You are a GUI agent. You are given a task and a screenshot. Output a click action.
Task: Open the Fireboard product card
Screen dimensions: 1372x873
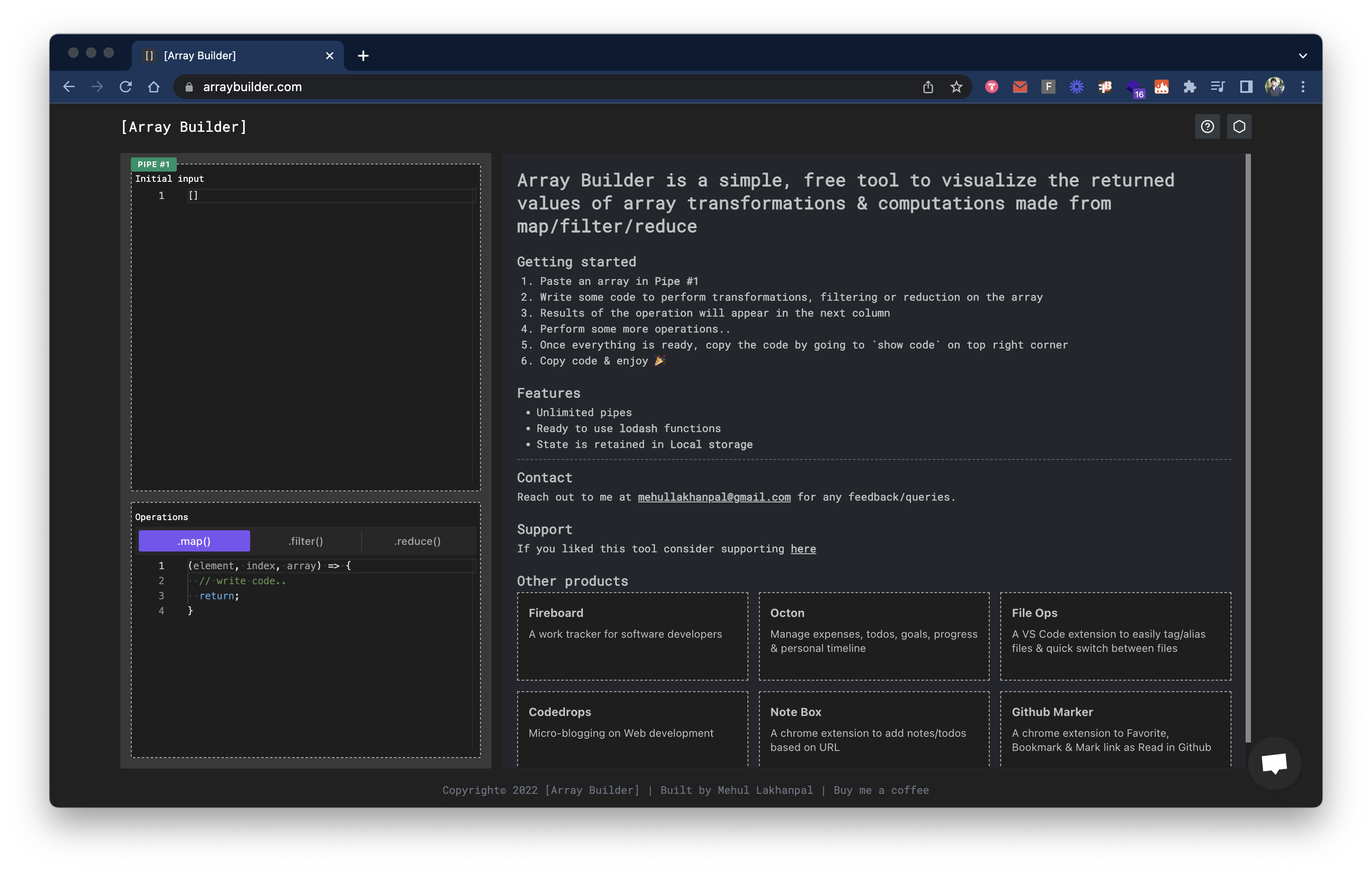(633, 636)
